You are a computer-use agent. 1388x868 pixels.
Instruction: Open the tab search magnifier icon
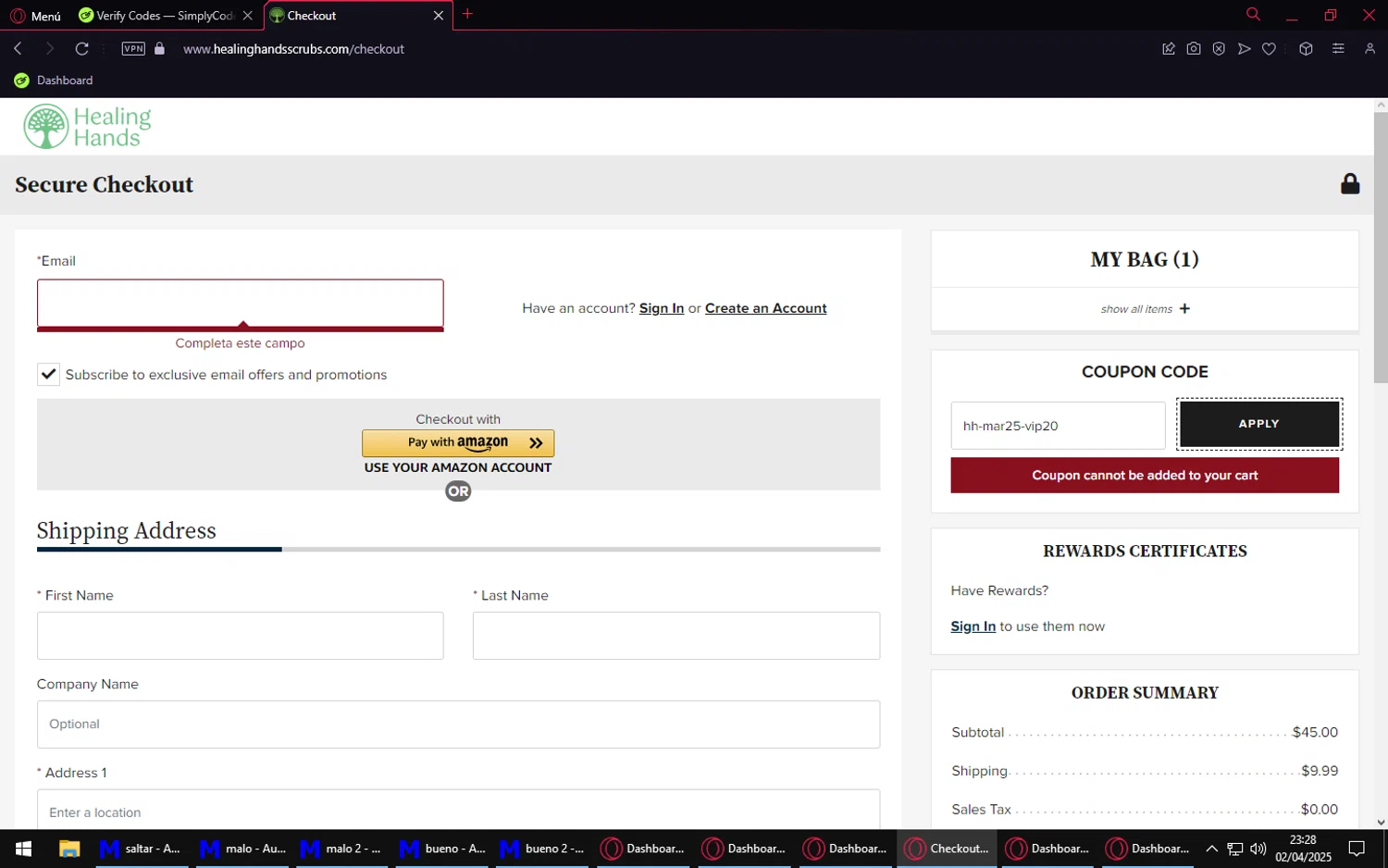click(x=1253, y=14)
